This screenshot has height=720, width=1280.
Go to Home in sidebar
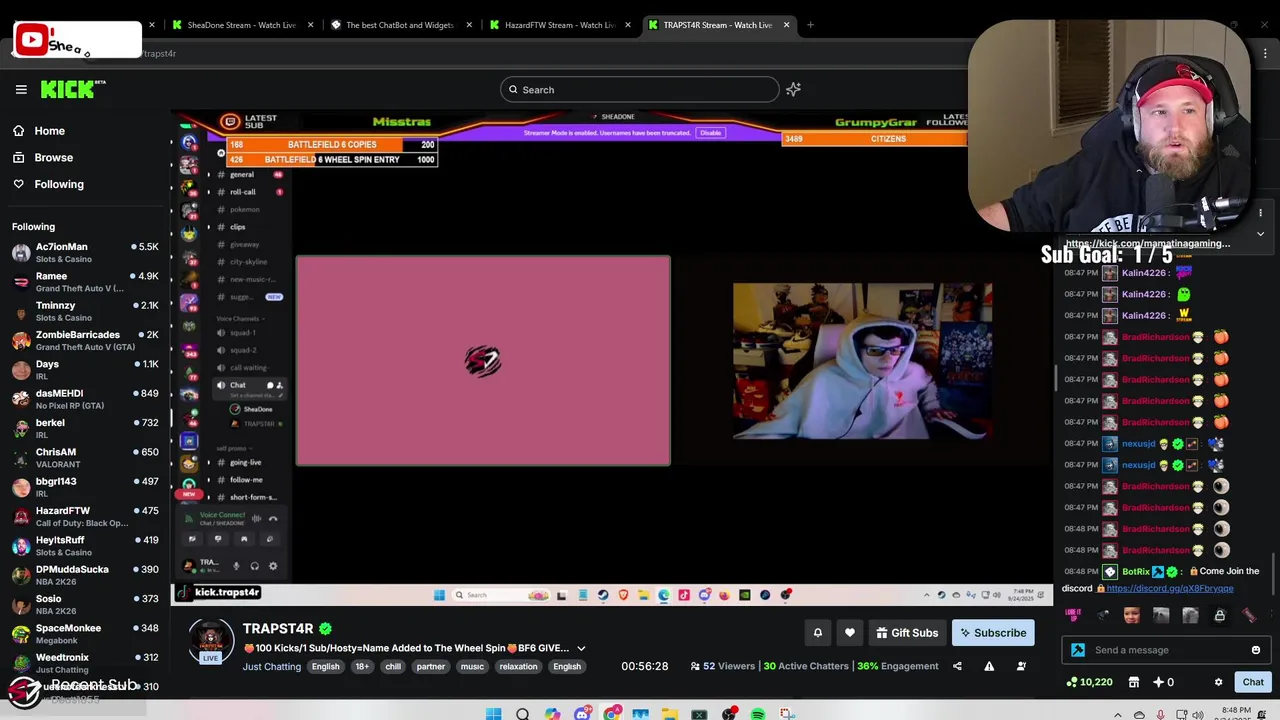(49, 131)
